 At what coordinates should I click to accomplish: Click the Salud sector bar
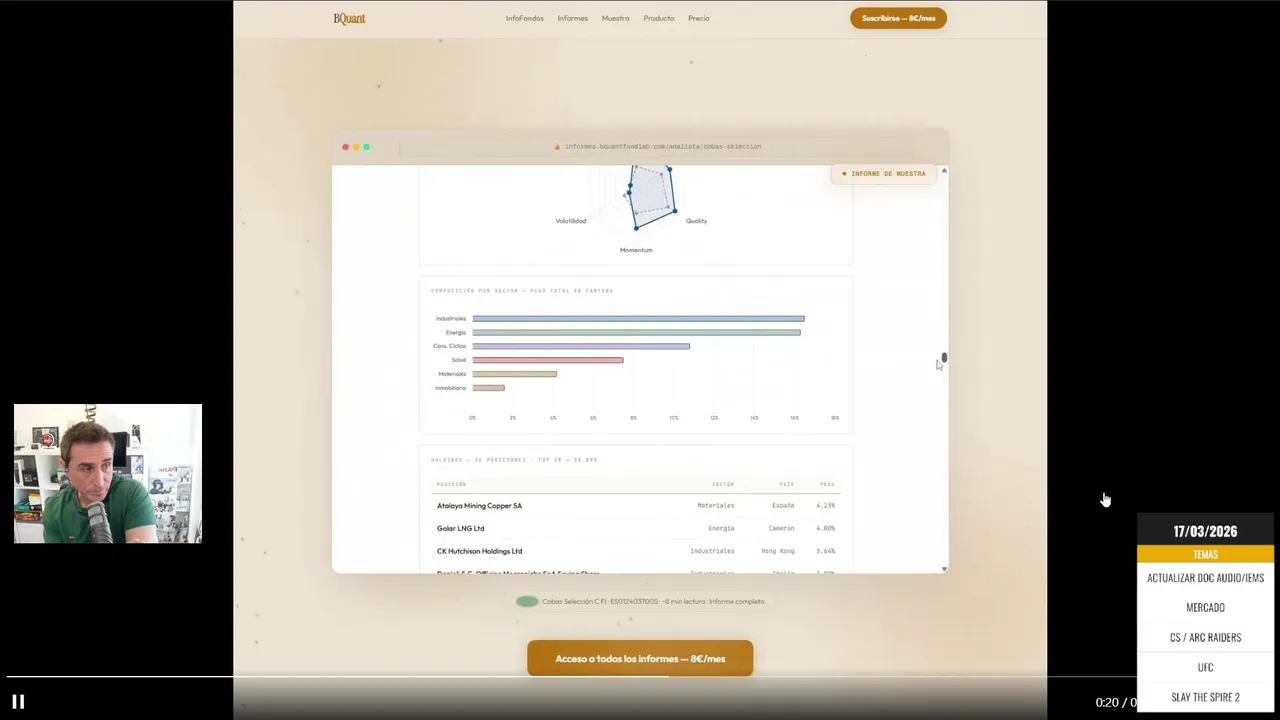548,360
